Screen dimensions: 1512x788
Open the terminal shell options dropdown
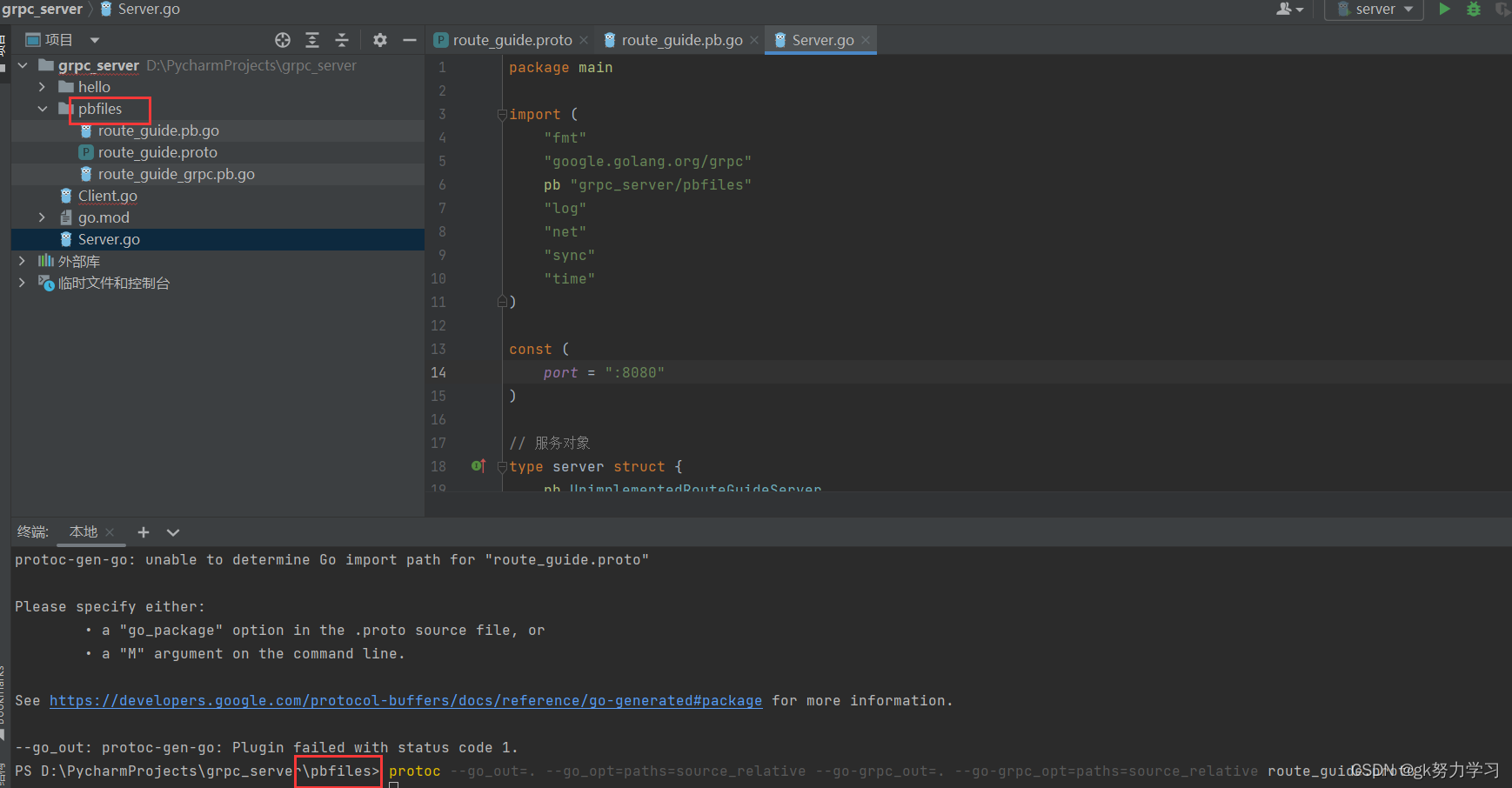(x=173, y=532)
